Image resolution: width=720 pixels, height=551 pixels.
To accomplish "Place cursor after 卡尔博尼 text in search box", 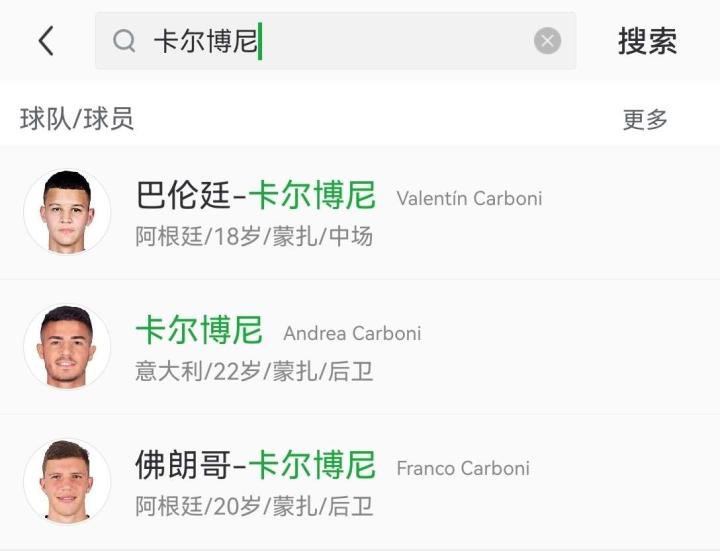I will click(x=261, y=41).
